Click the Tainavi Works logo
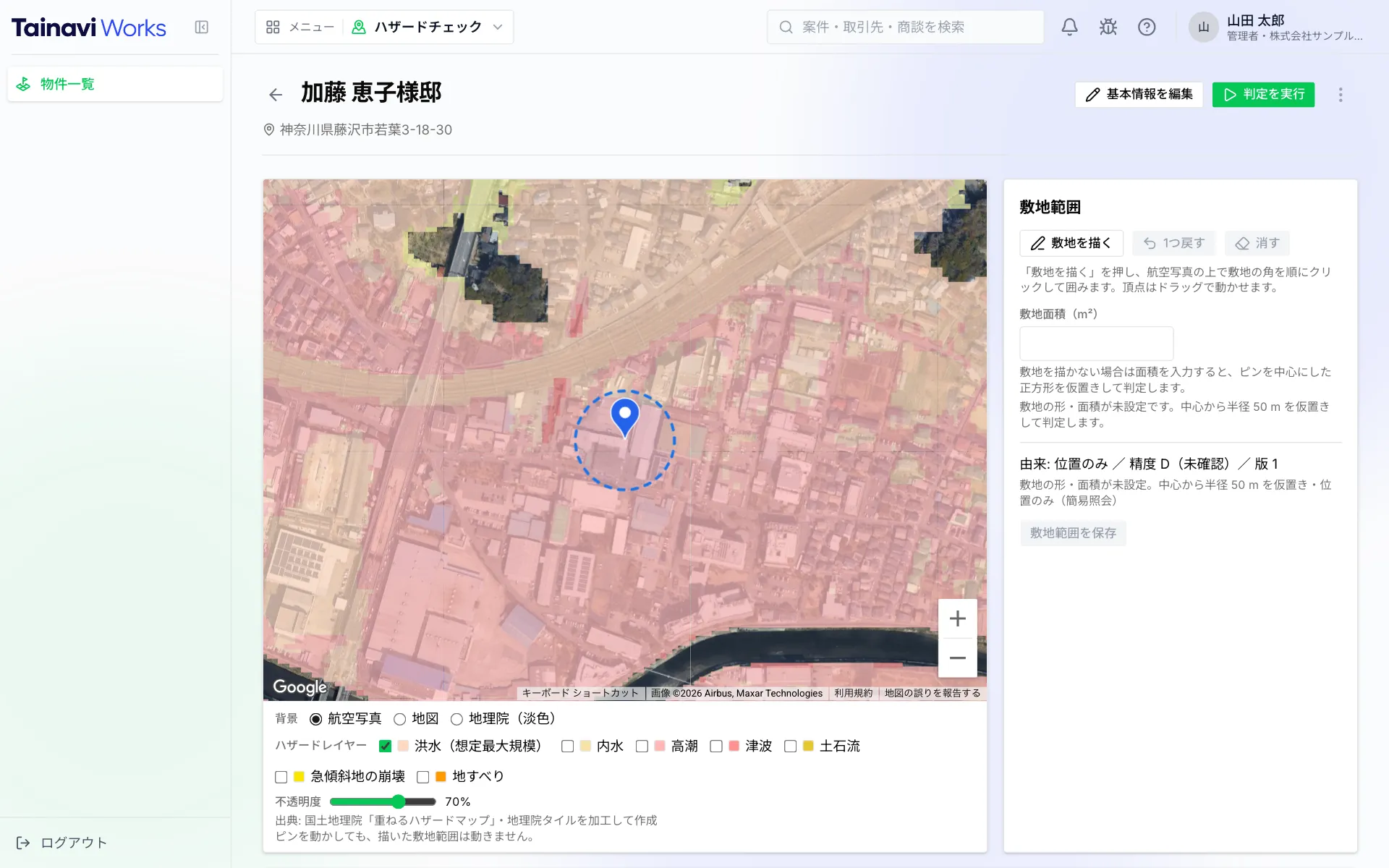The image size is (1389, 868). coord(89,27)
